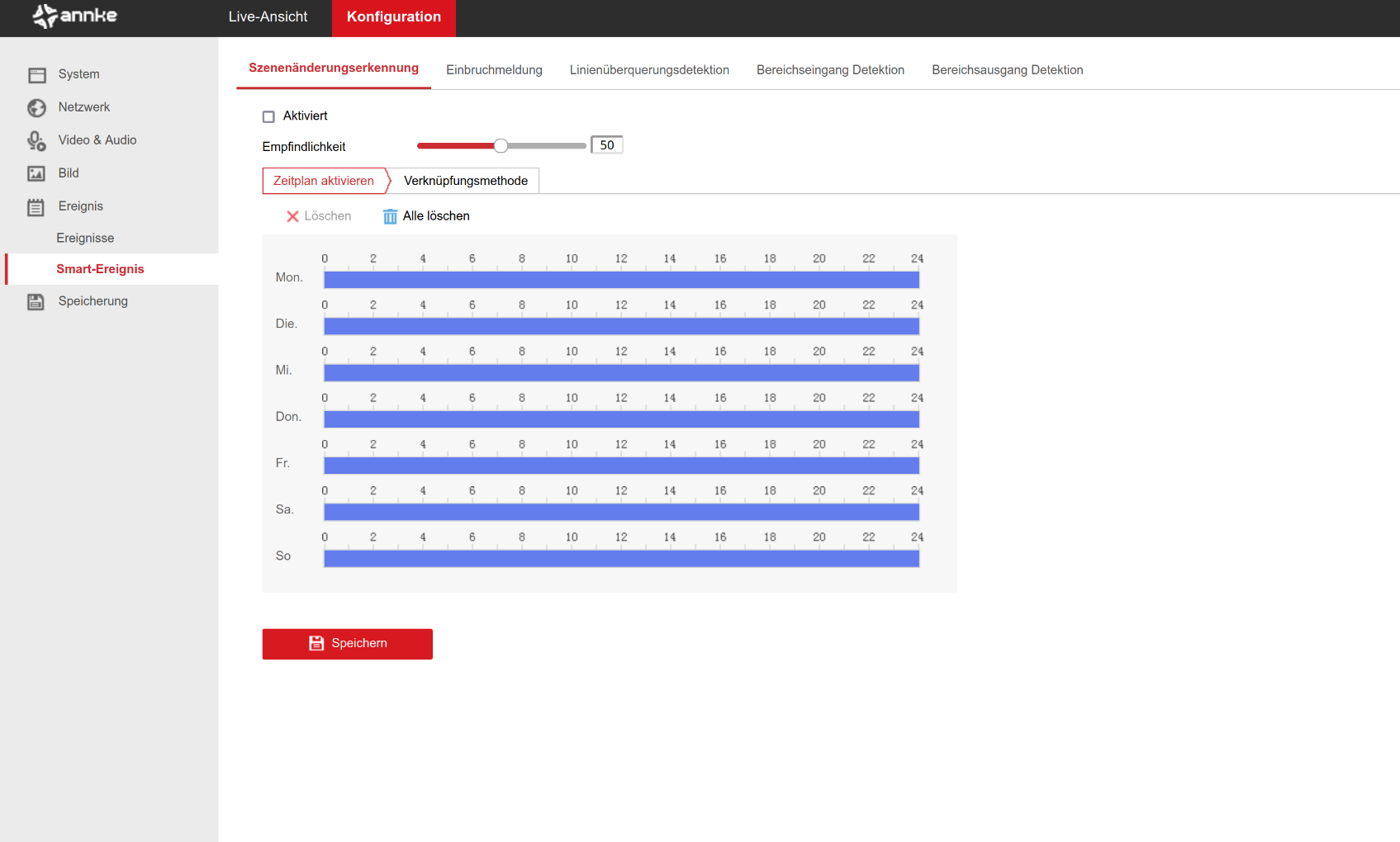Click the red X Löschen icon
The width and height of the screenshot is (1400, 842).
(292, 216)
